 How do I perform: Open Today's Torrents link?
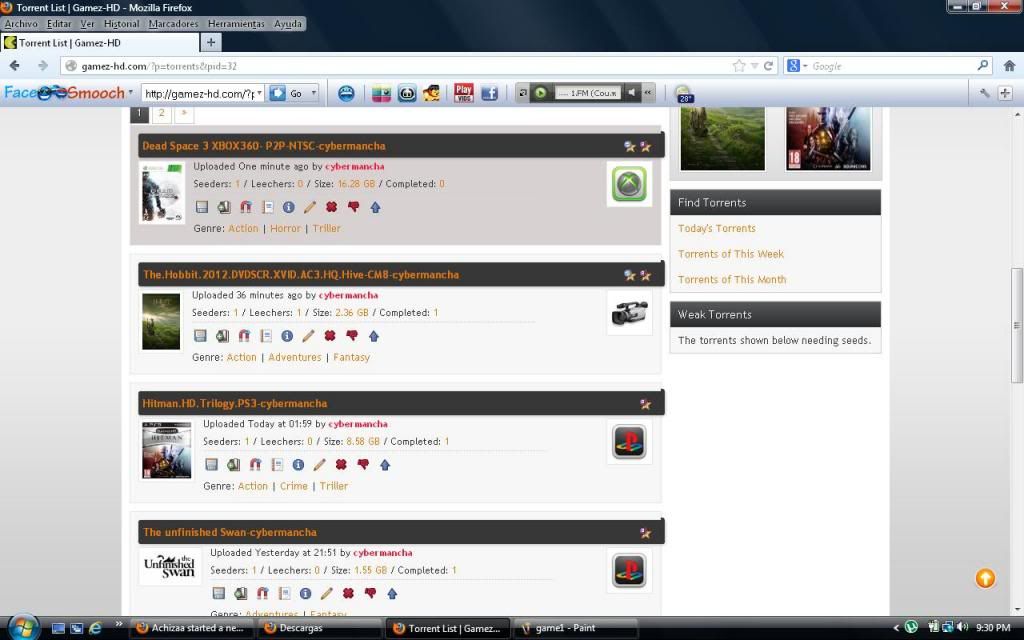716,228
